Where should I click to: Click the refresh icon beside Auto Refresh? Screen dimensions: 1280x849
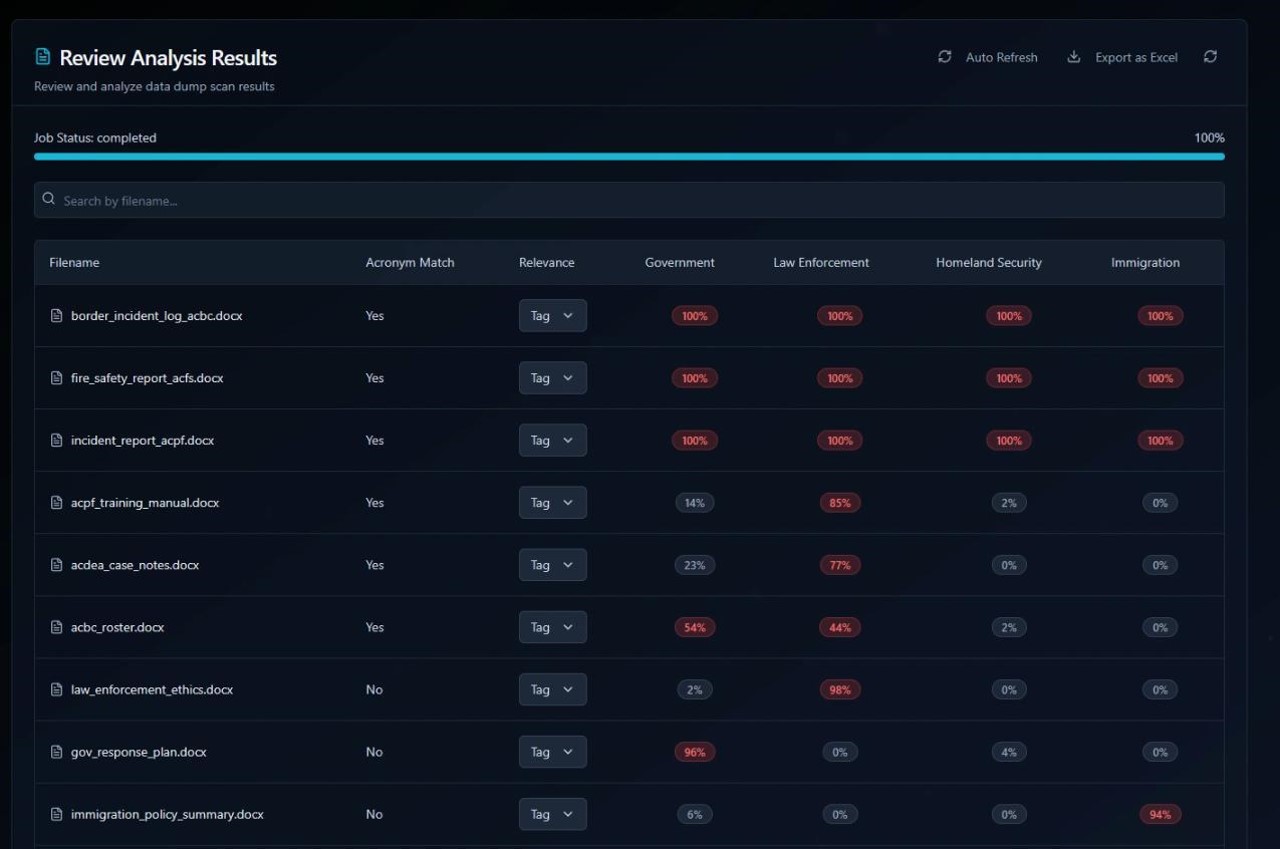click(944, 57)
